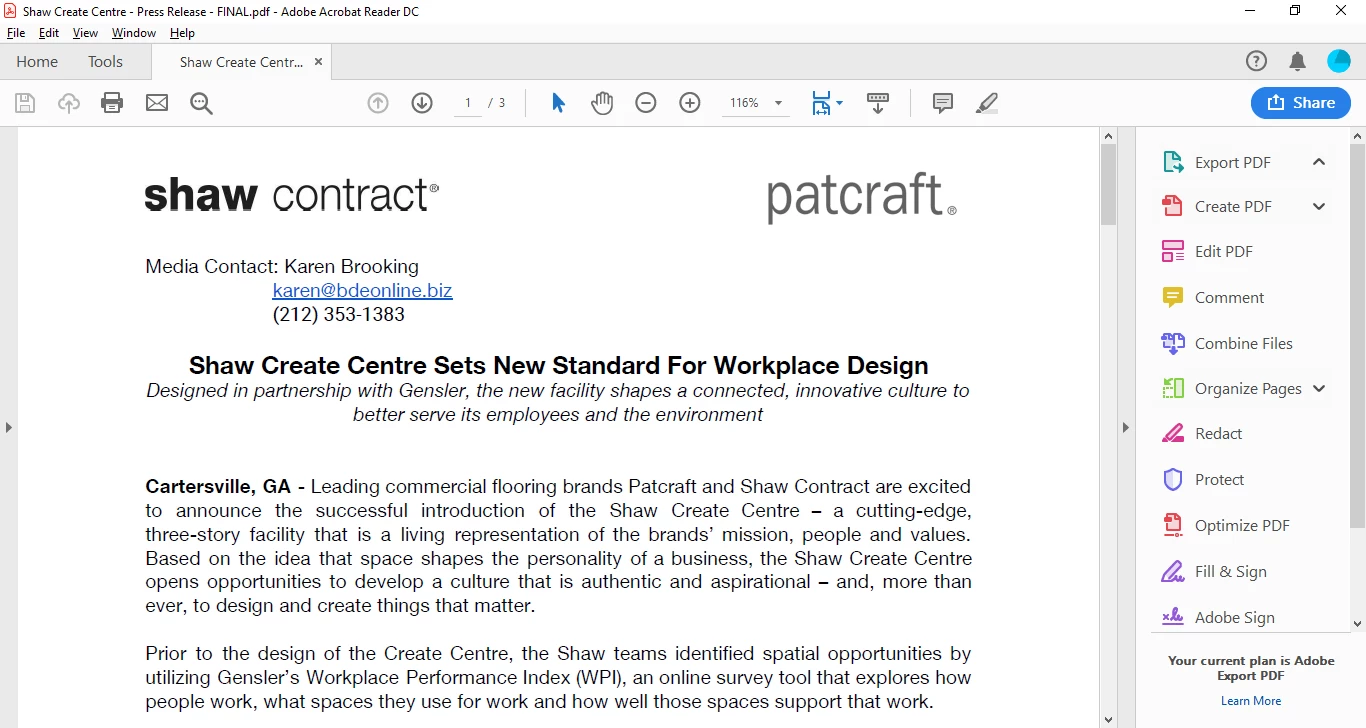
Task: Send file by email envelope icon
Action: click(x=157, y=103)
